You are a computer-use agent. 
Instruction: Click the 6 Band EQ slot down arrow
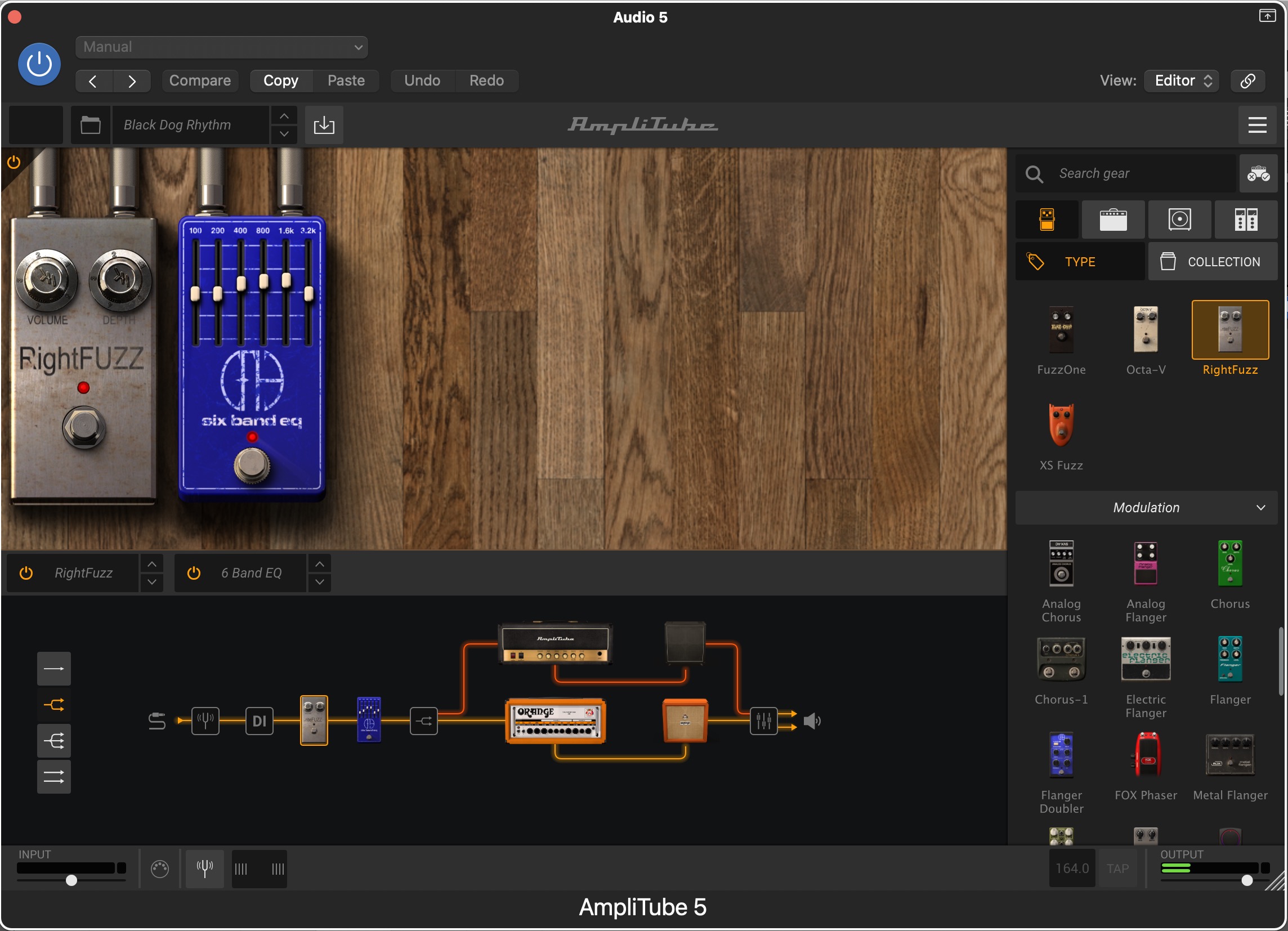point(320,583)
